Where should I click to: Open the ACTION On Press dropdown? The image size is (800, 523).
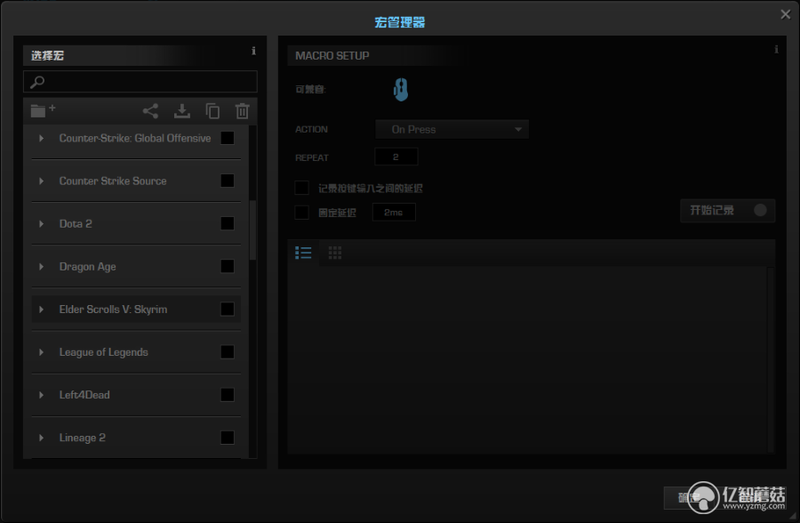click(452, 130)
